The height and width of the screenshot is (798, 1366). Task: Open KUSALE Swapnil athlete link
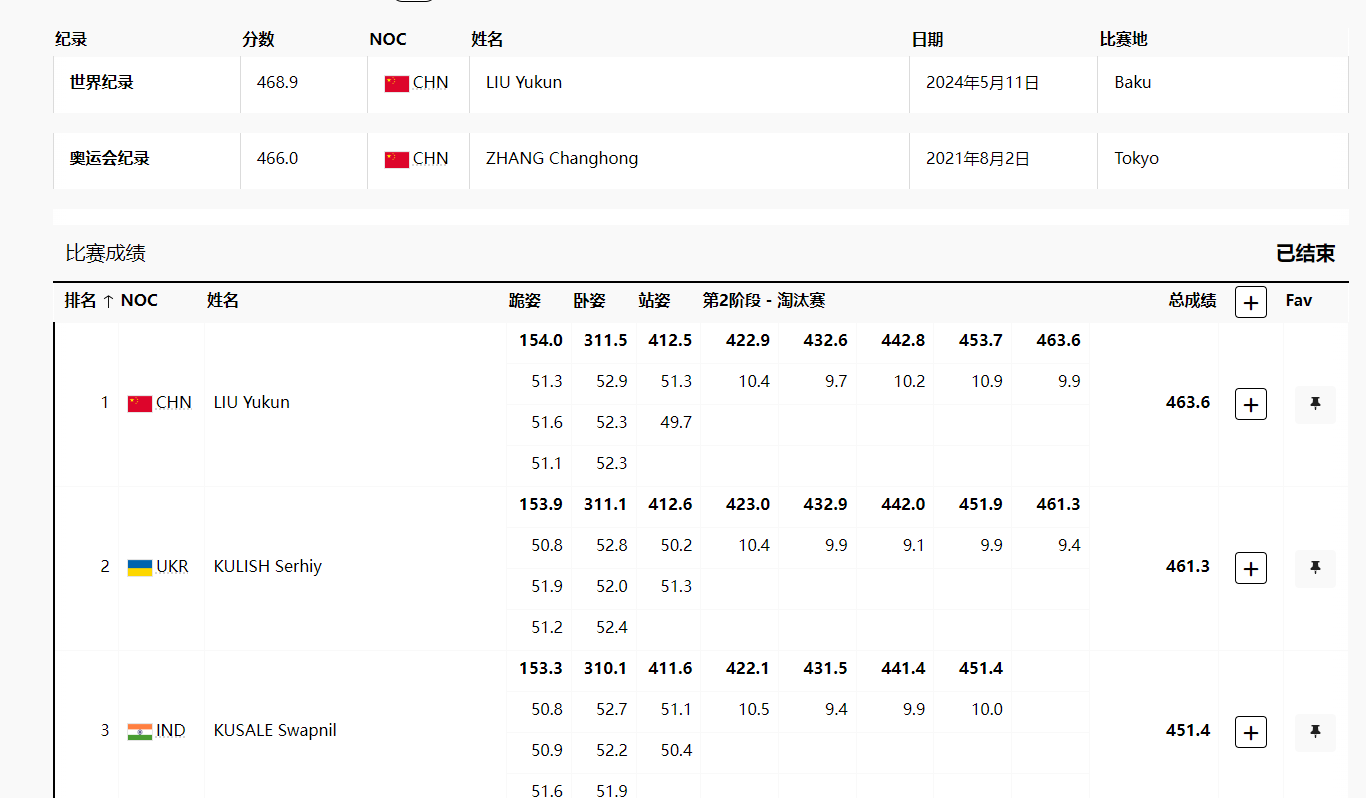click(275, 730)
